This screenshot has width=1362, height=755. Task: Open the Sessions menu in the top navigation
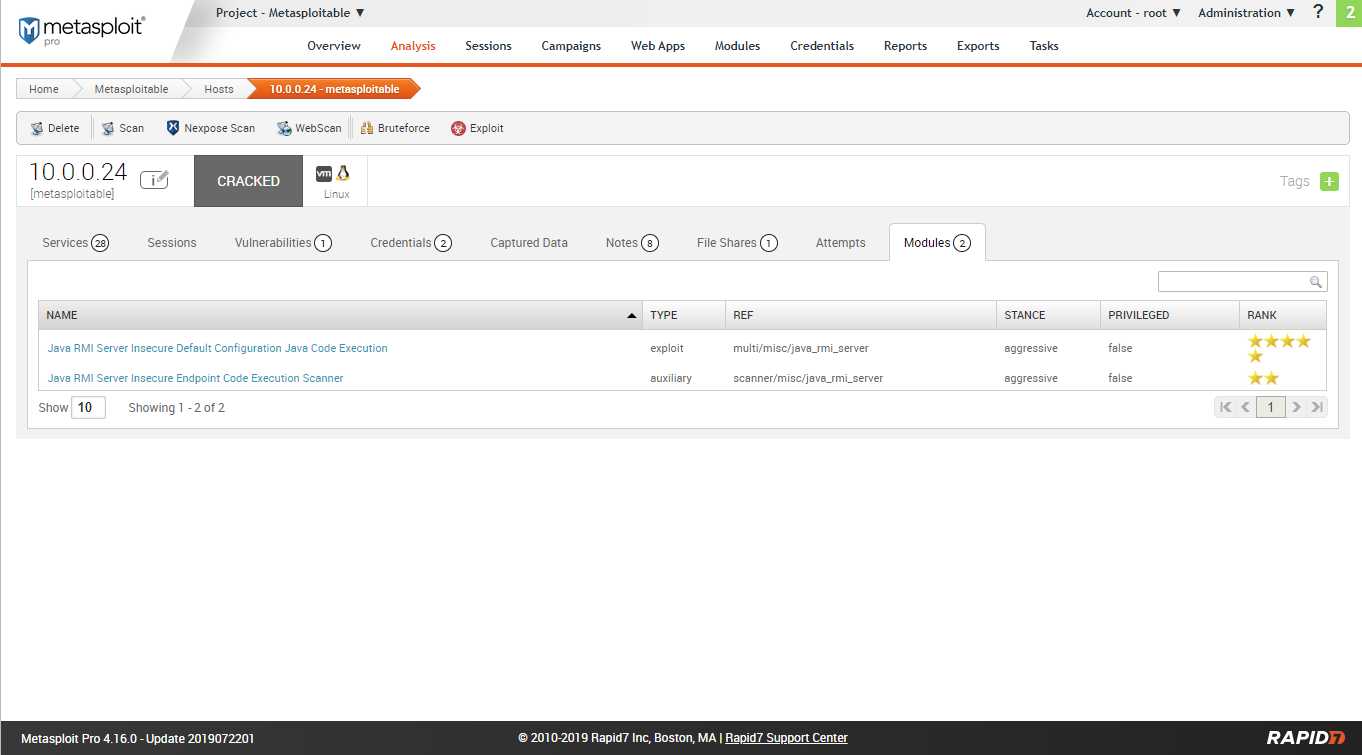[x=488, y=46]
